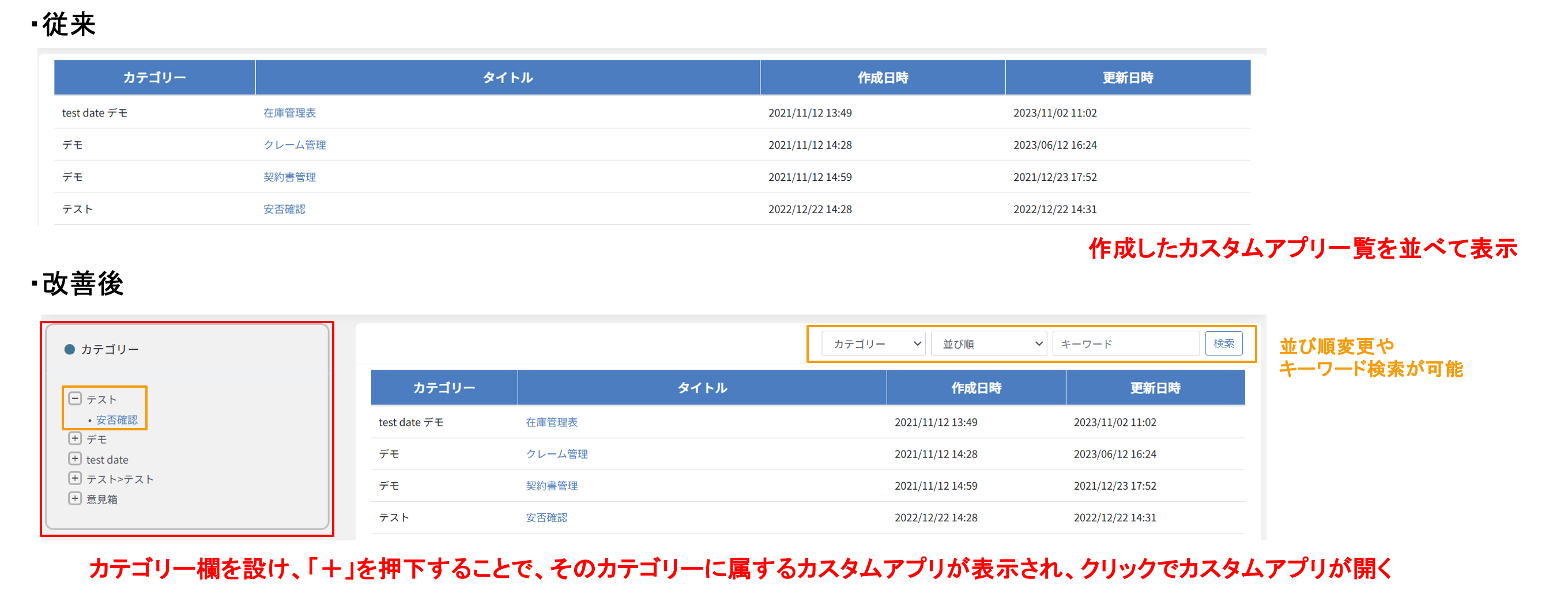Click 作成日時 column header in lower table
This screenshot has height=594, width=1568.
click(x=976, y=388)
